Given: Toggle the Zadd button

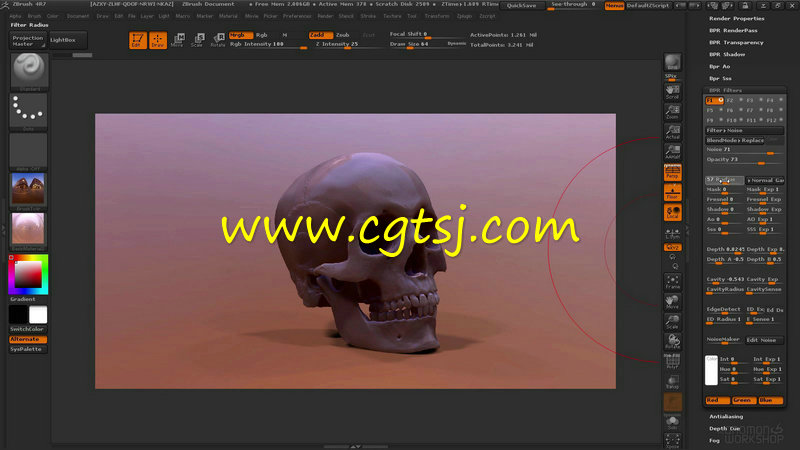Looking at the screenshot, I should click(320, 35).
